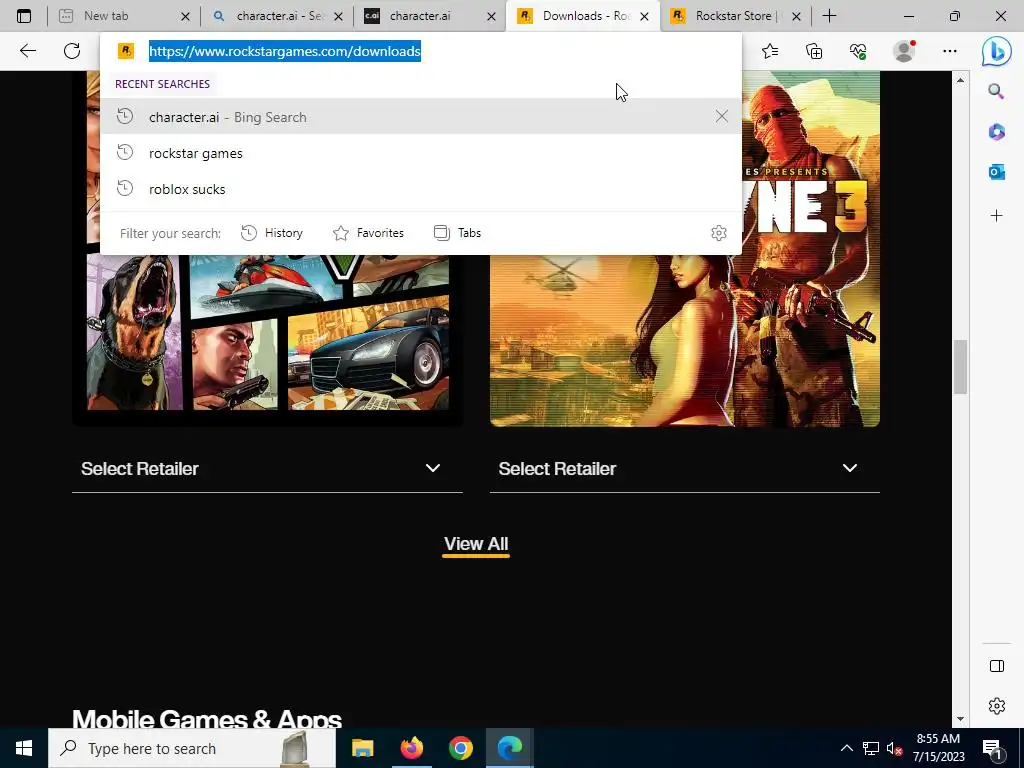This screenshot has height=768, width=1024.
Task: Open the Collections icon
Action: click(814, 51)
